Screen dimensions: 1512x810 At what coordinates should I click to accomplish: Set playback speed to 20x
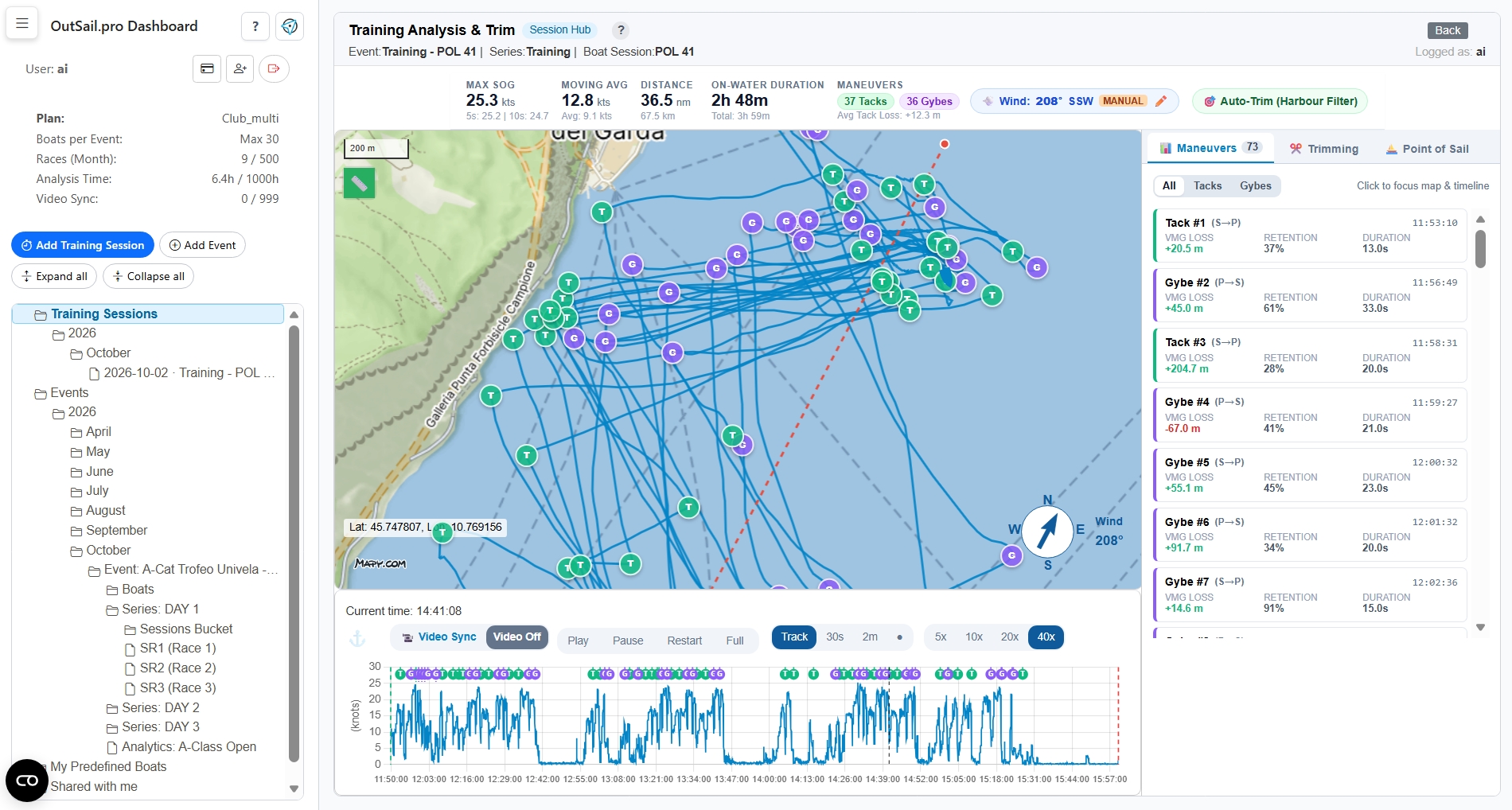1009,637
